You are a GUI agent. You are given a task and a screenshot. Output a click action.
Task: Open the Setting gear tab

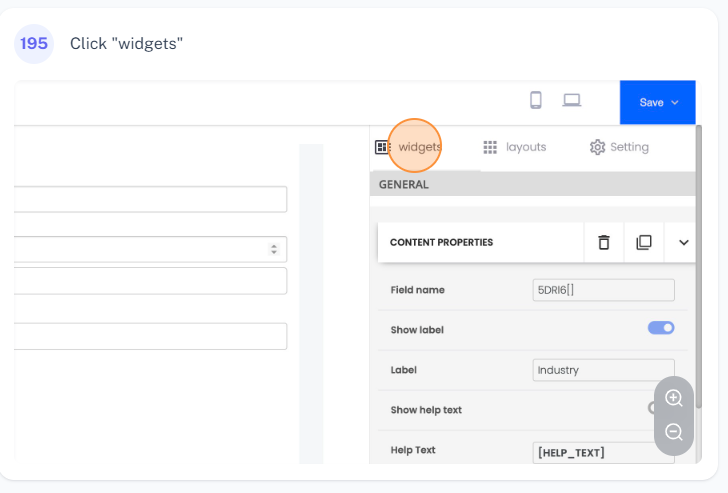(619, 147)
